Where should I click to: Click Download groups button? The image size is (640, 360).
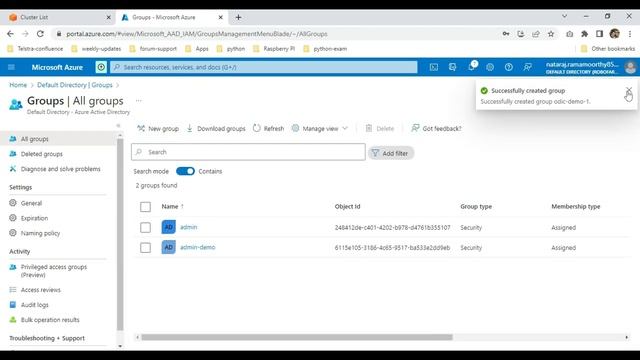tap(216, 129)
